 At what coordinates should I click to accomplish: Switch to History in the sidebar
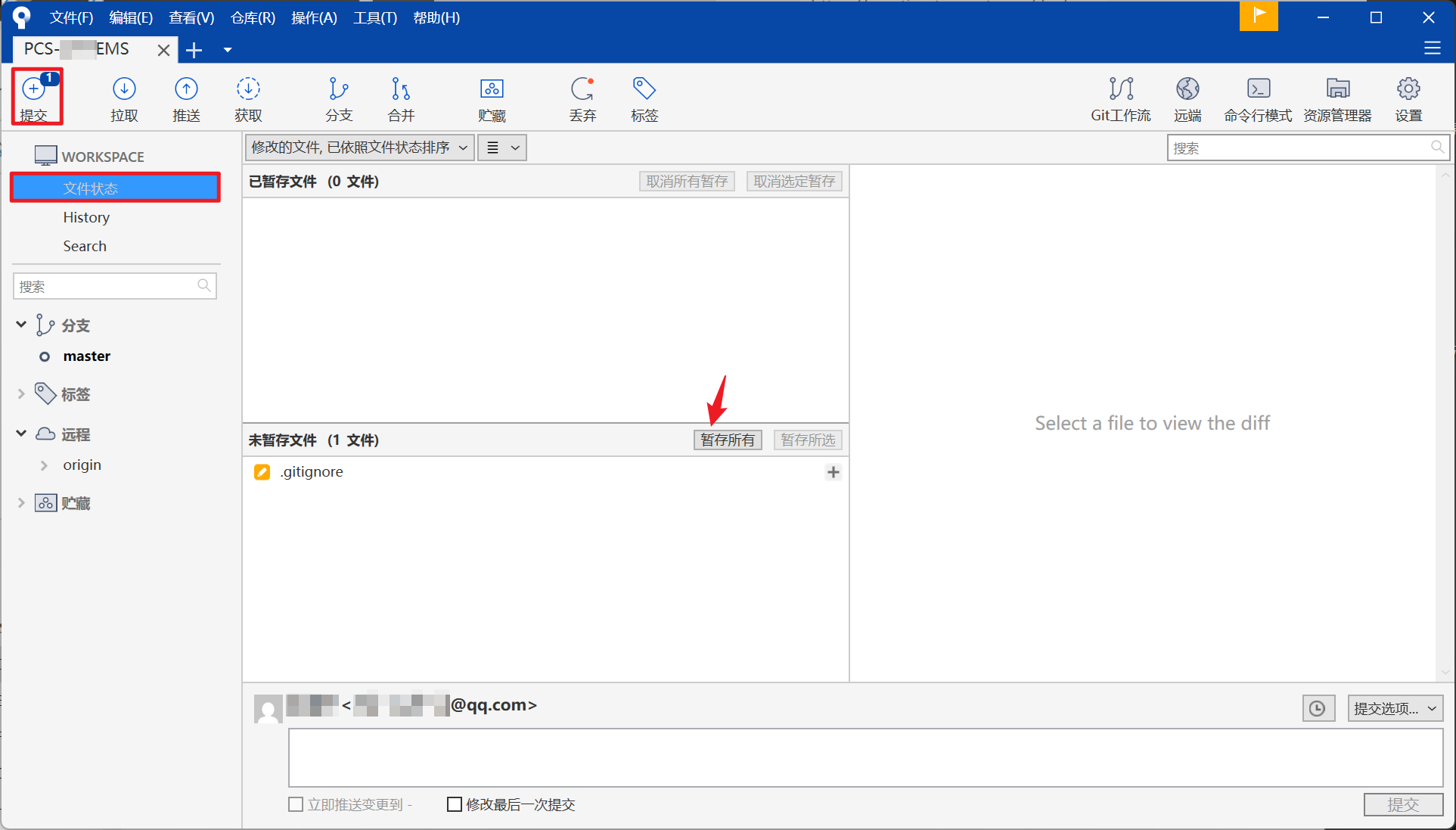86,217
